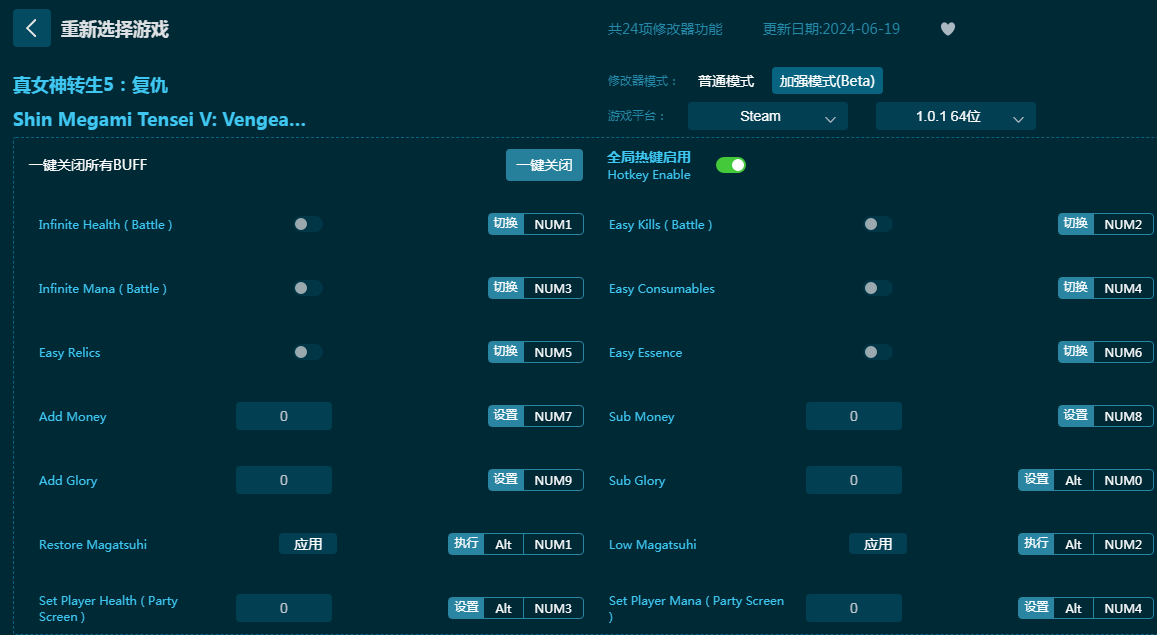
Task: Click the Add Glory value field
Action: click(x=284, y=480)
